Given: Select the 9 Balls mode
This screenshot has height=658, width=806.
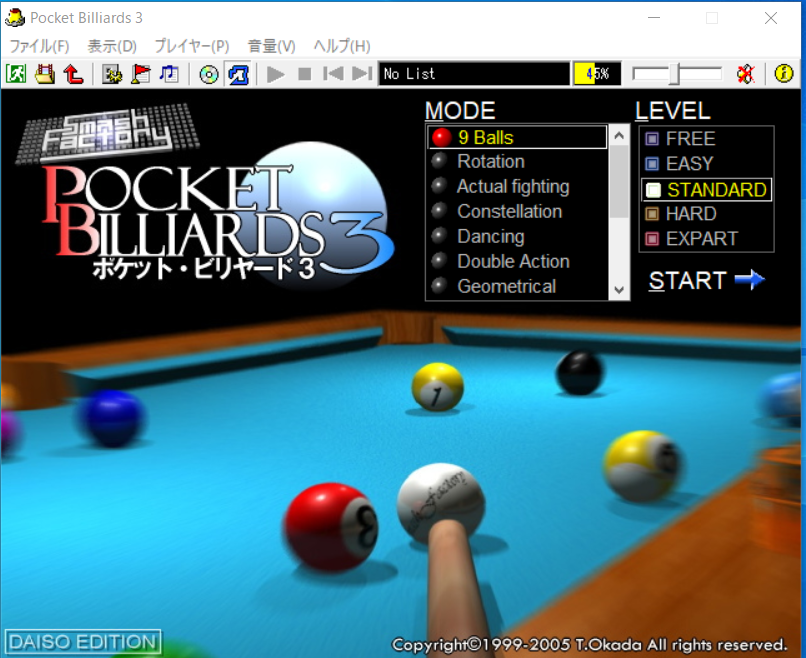Looking at the screenshot, I should point(517,137).
